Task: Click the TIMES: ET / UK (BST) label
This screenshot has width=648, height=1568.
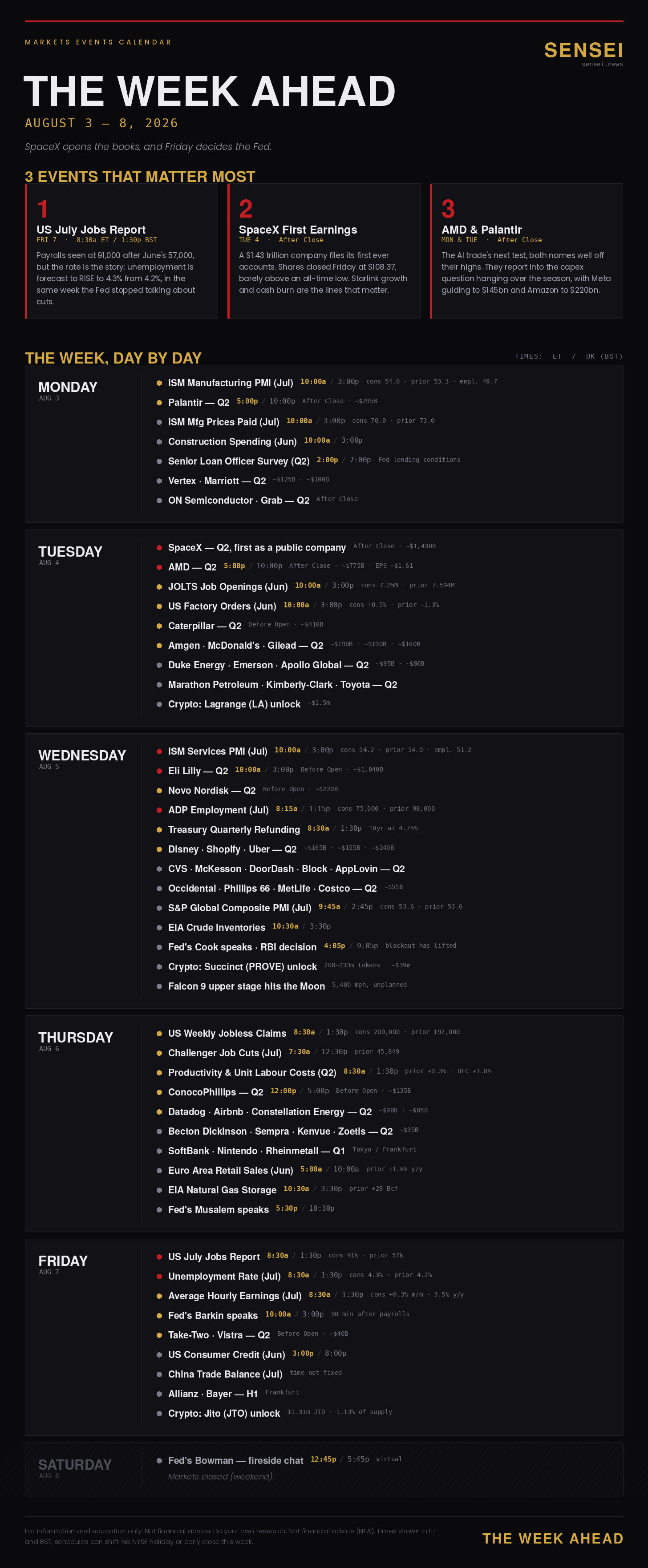Action: pos(569,356)
